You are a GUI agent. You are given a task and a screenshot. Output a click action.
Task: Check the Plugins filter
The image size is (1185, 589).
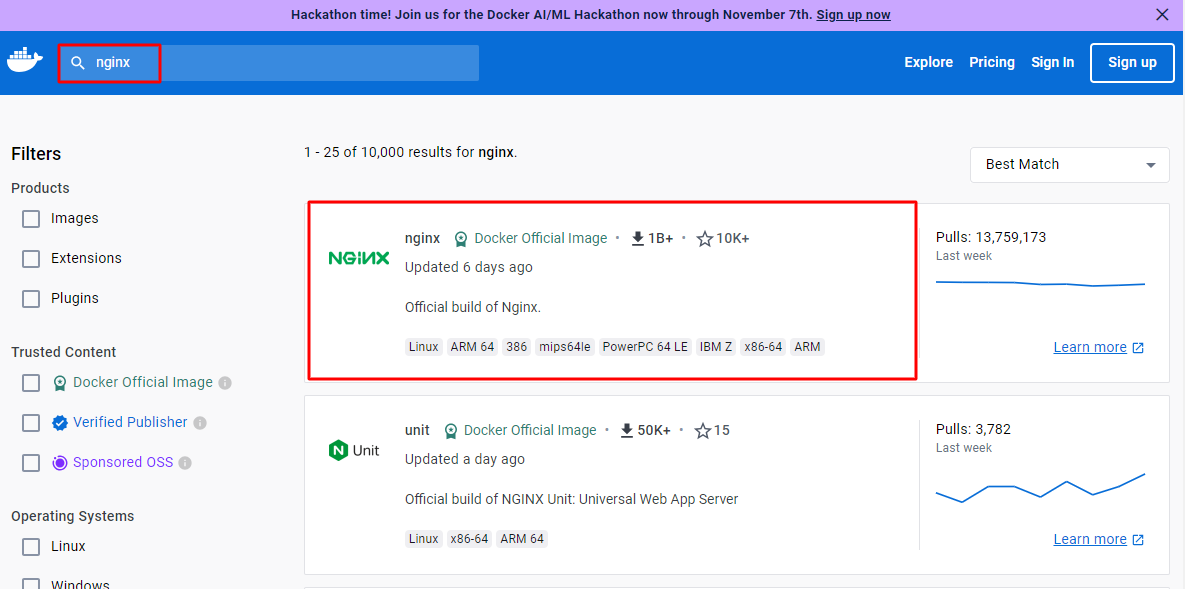click(x=31, y=299)
